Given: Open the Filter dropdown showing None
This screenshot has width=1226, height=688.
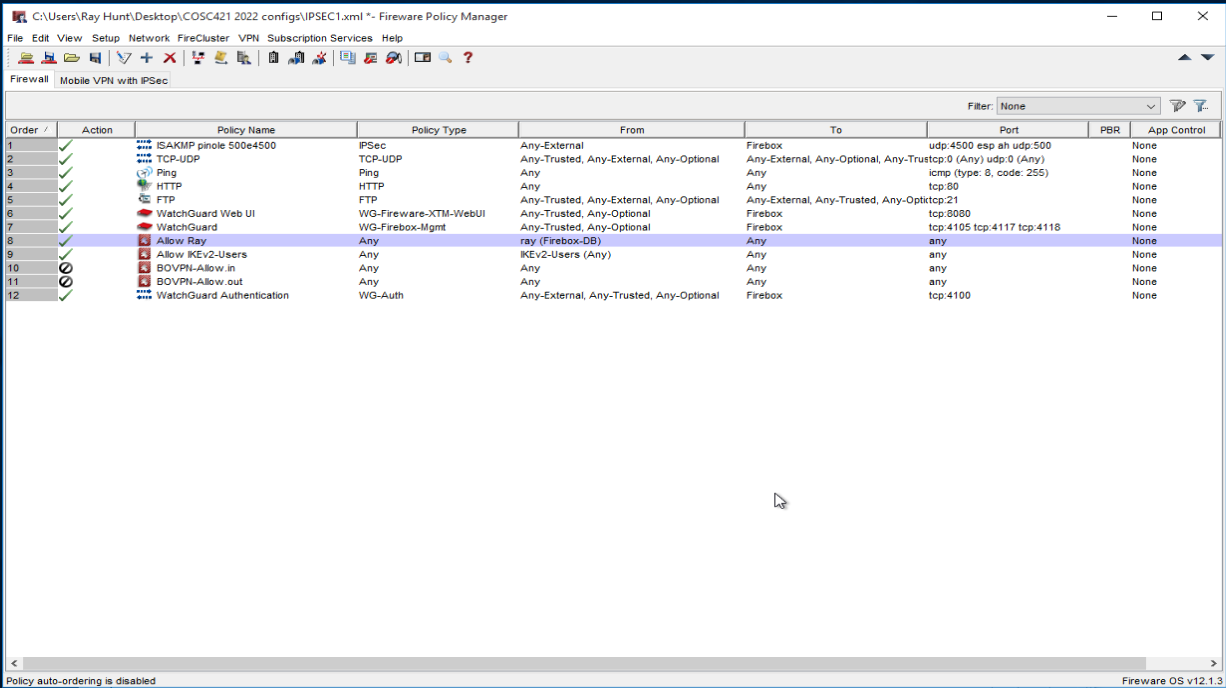Looking at the screenshot, I should tap(1077, 105).
